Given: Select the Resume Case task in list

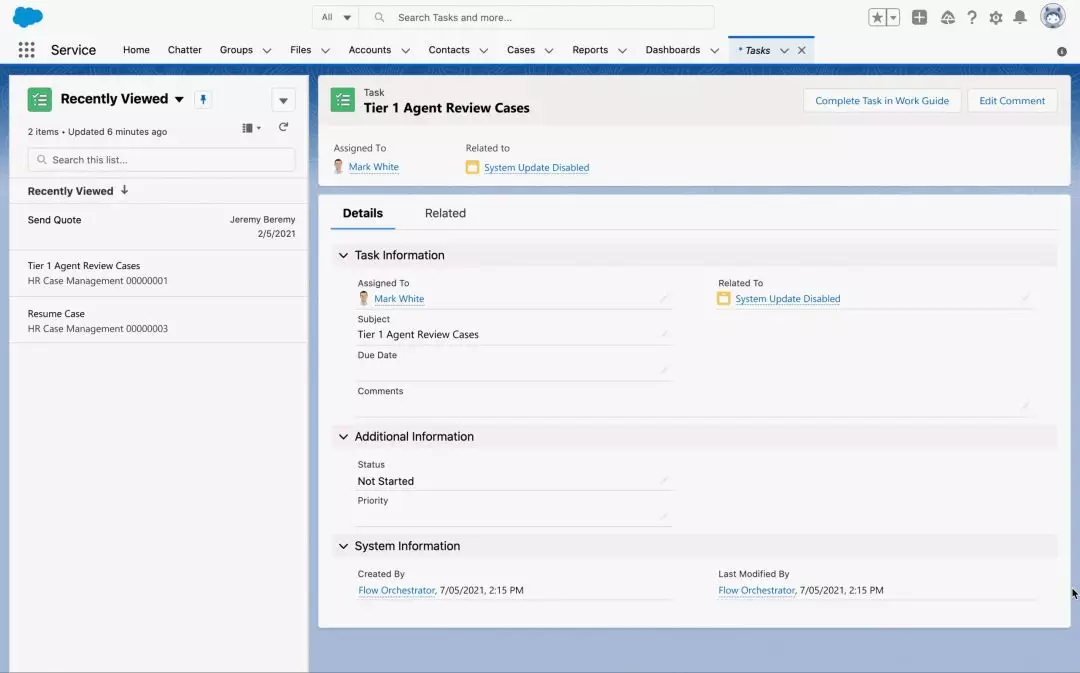Looking at the screenshot, I should [x=159, y=321].
